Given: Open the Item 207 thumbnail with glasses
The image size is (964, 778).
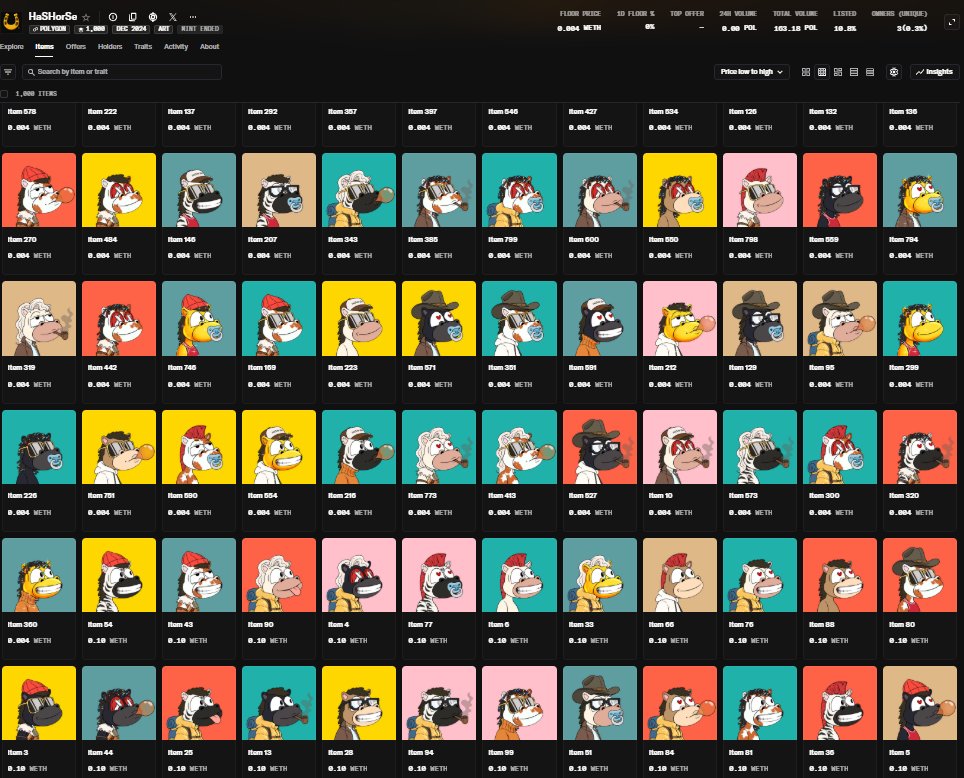Looking at the screenshot, I should [279, 190].
